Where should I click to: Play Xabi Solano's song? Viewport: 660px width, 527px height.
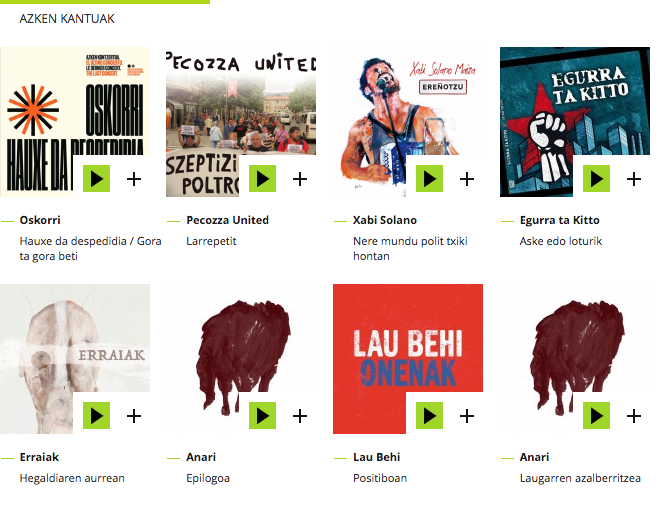tap(429, 178)
